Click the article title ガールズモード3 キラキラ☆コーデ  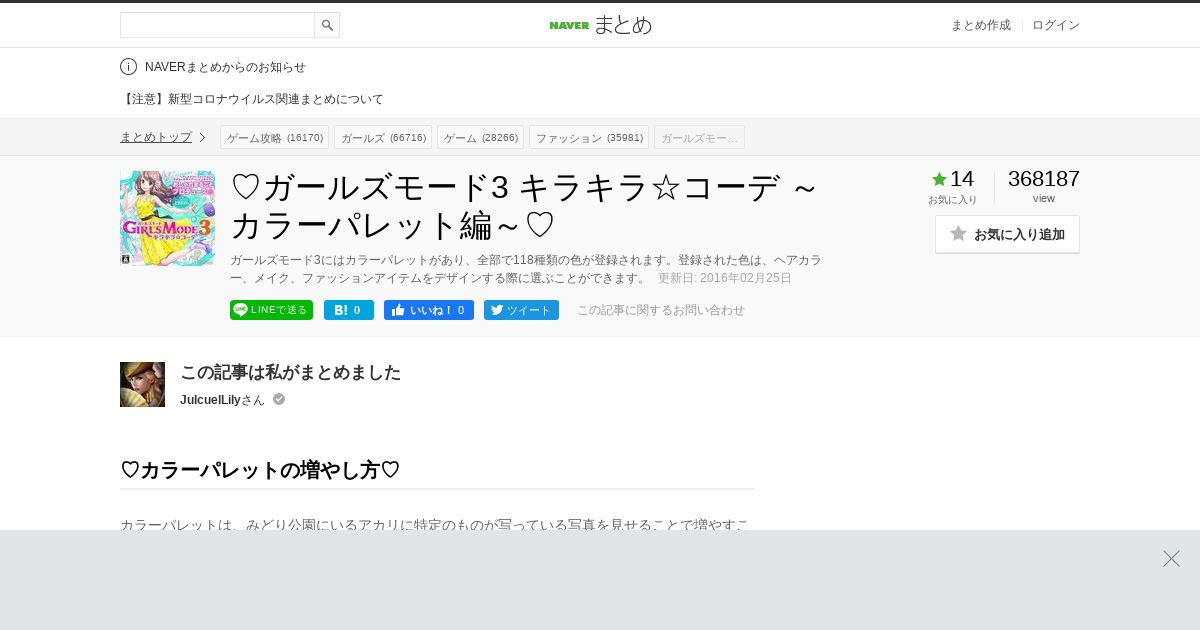coord(524,206)
